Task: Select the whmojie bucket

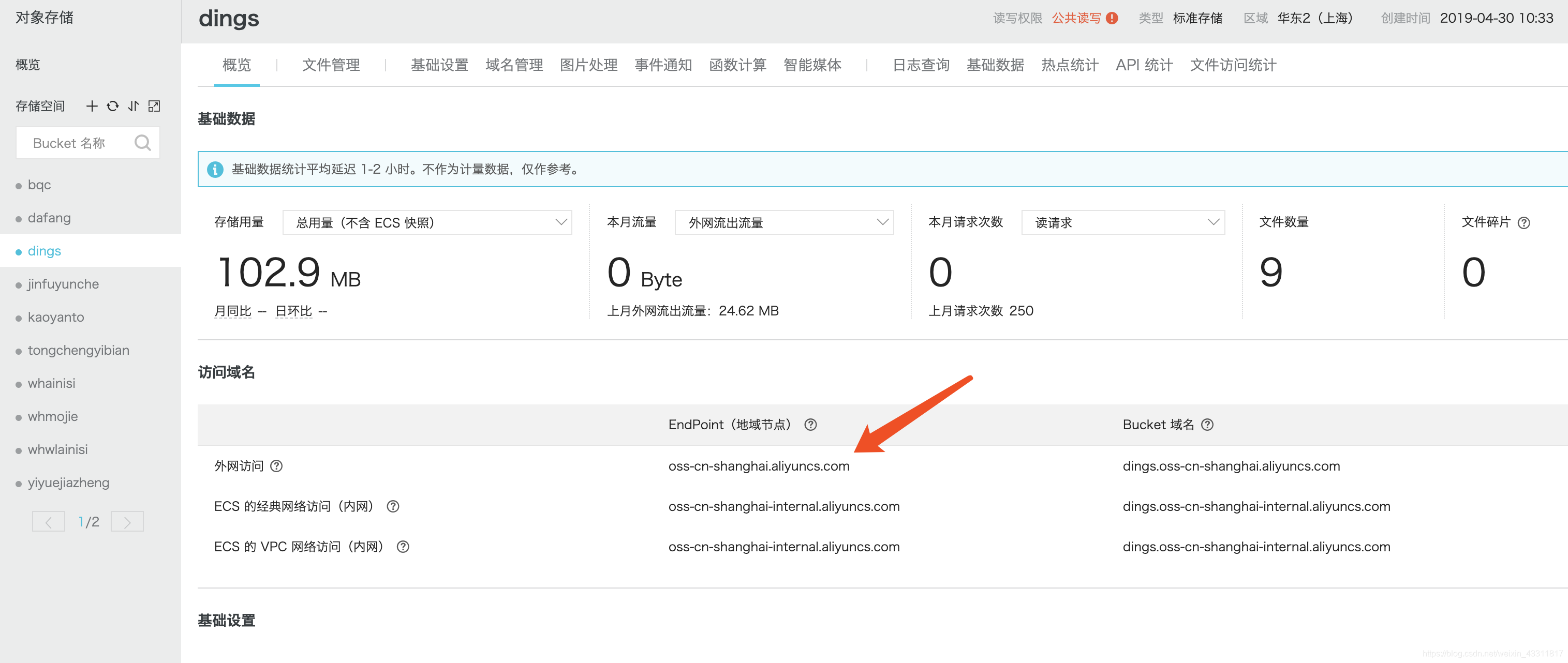Action: (53, 417)
